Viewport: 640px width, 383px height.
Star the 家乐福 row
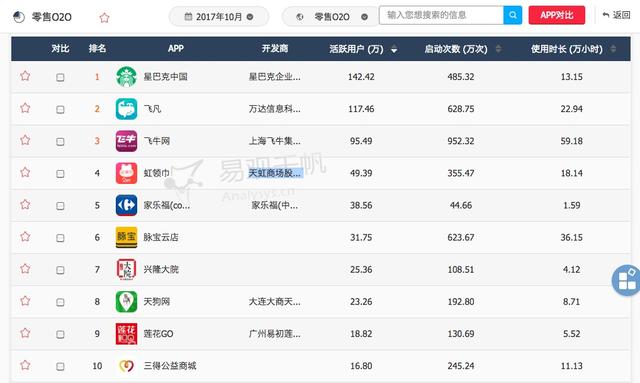(25, 205)
